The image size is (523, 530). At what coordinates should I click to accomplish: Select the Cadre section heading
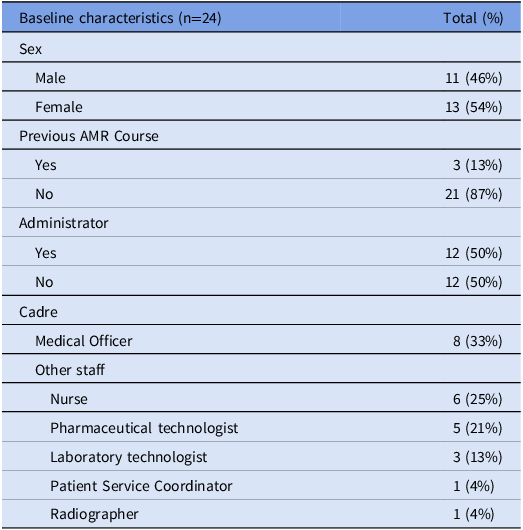[38, 312]
